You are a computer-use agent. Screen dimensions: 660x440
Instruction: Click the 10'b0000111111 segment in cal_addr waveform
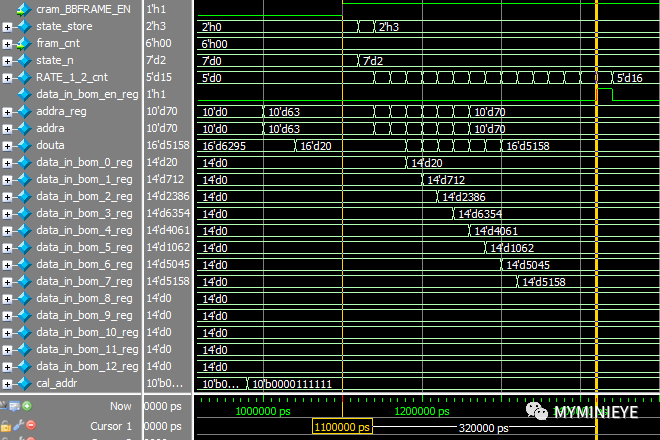[x=292, y=384]
